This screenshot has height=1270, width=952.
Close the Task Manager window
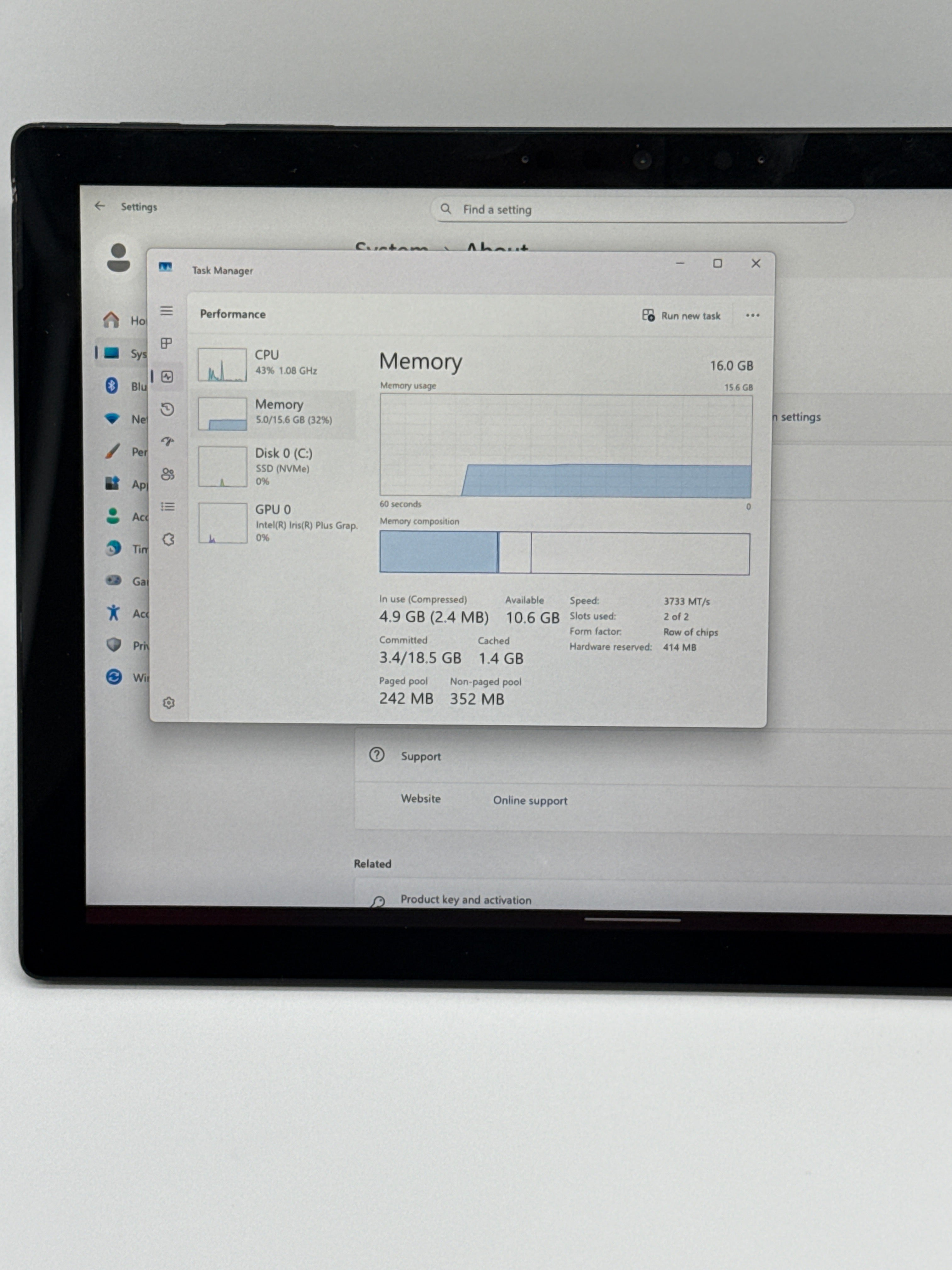point(756,263)
